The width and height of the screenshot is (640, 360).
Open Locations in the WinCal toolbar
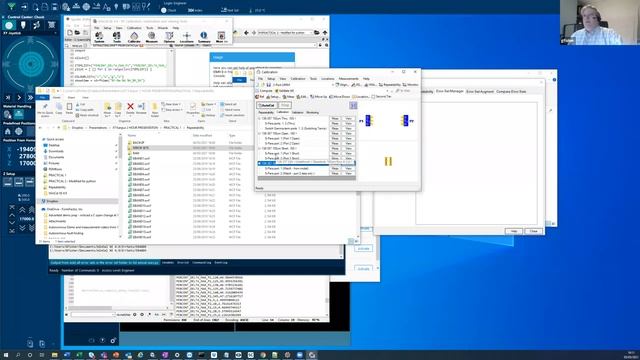pyautogui.click(x=187, y=37)
